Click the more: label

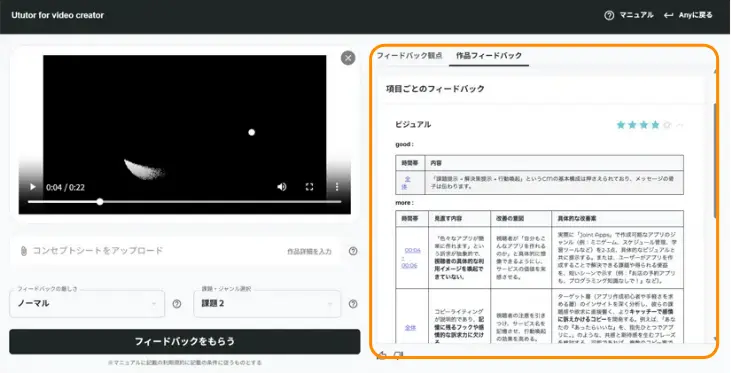404,203
